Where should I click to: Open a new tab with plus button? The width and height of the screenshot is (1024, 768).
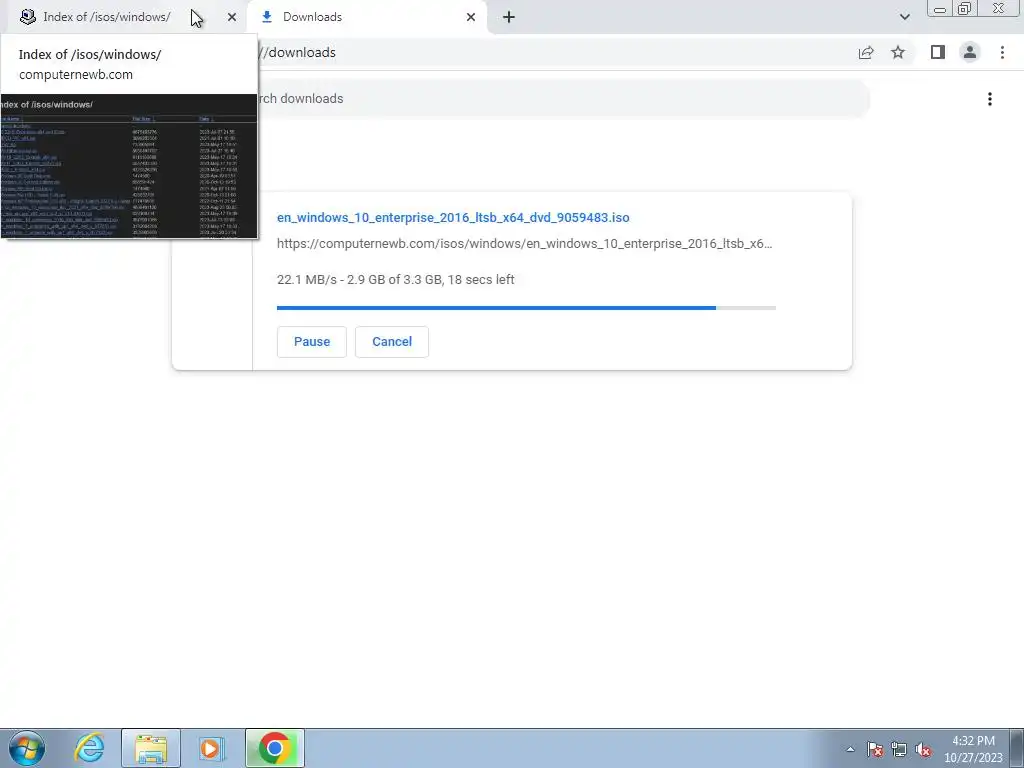pos(509,17)
